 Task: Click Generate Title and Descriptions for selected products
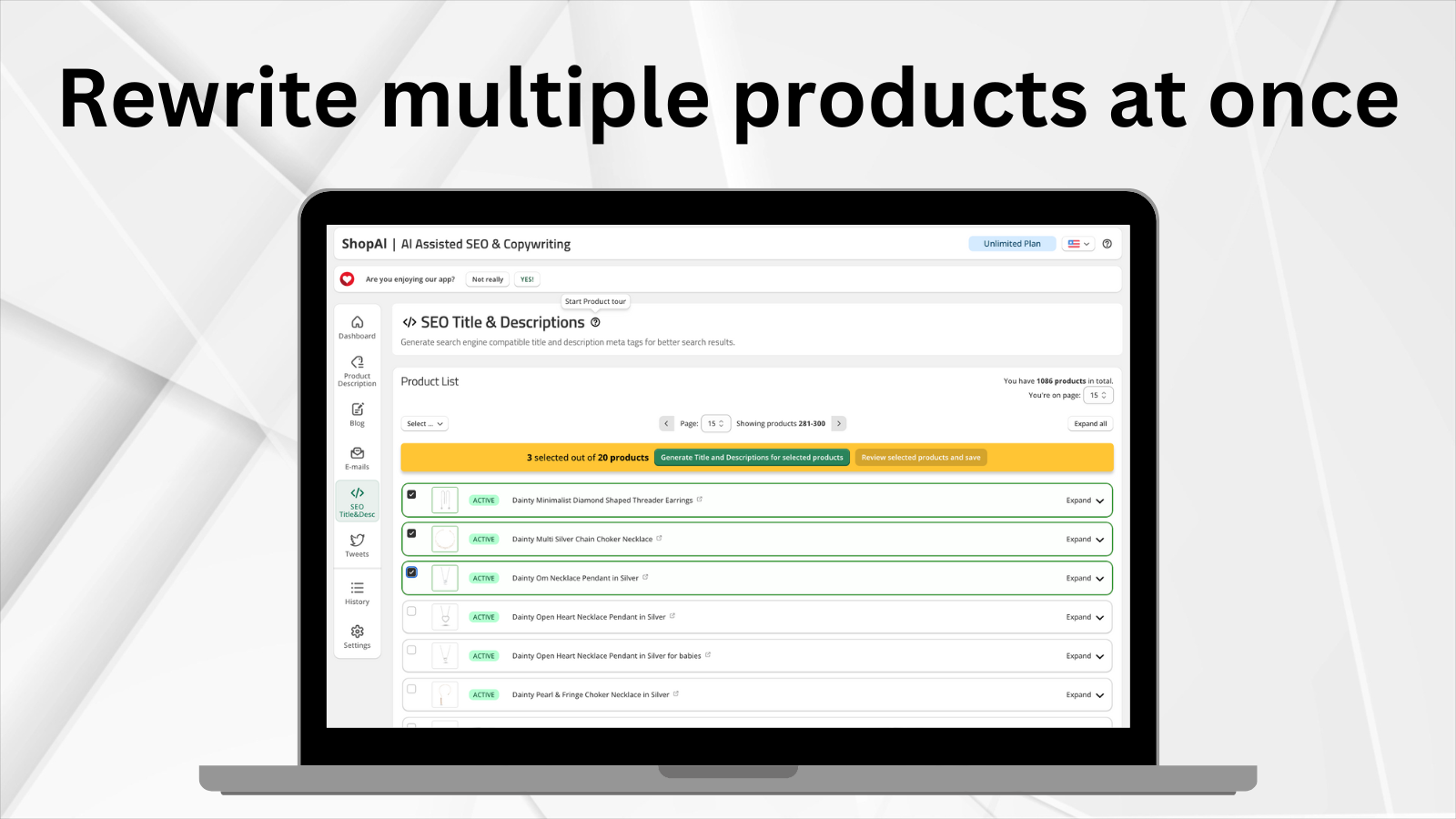pos(752,457)
